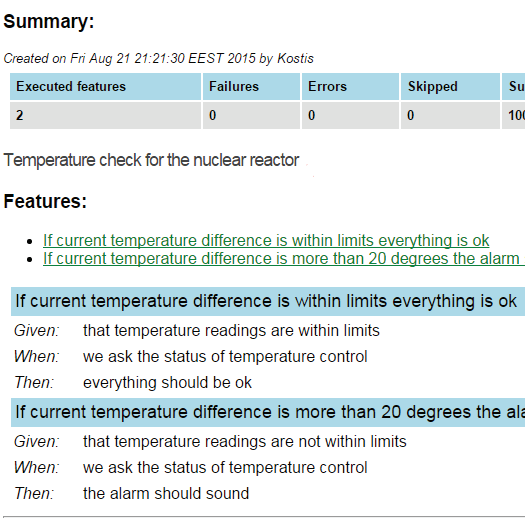Click 'that temperature readings are not within limits' step

(245, 442)
